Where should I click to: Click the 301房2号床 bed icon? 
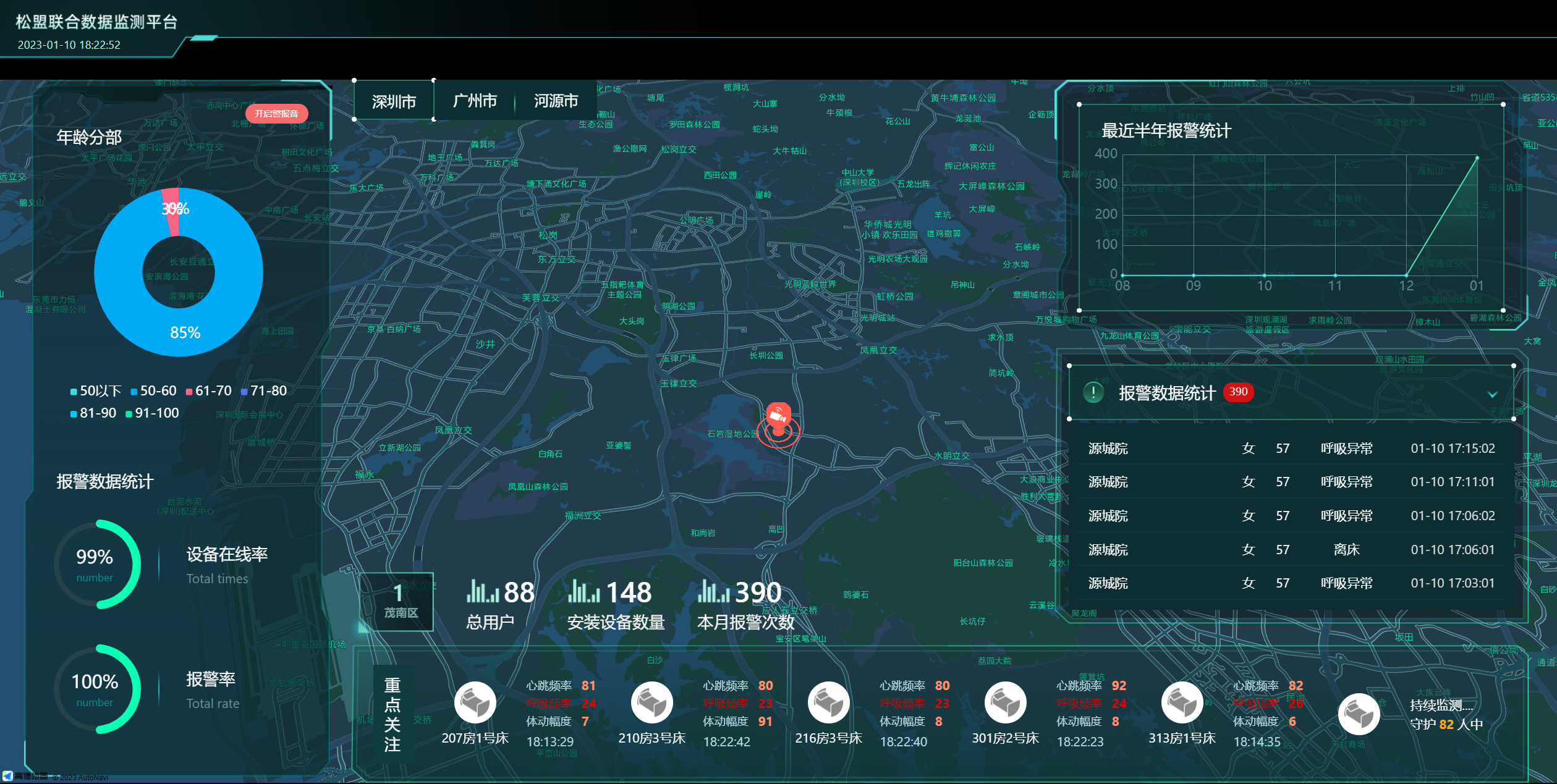(x=1006, y=703)
